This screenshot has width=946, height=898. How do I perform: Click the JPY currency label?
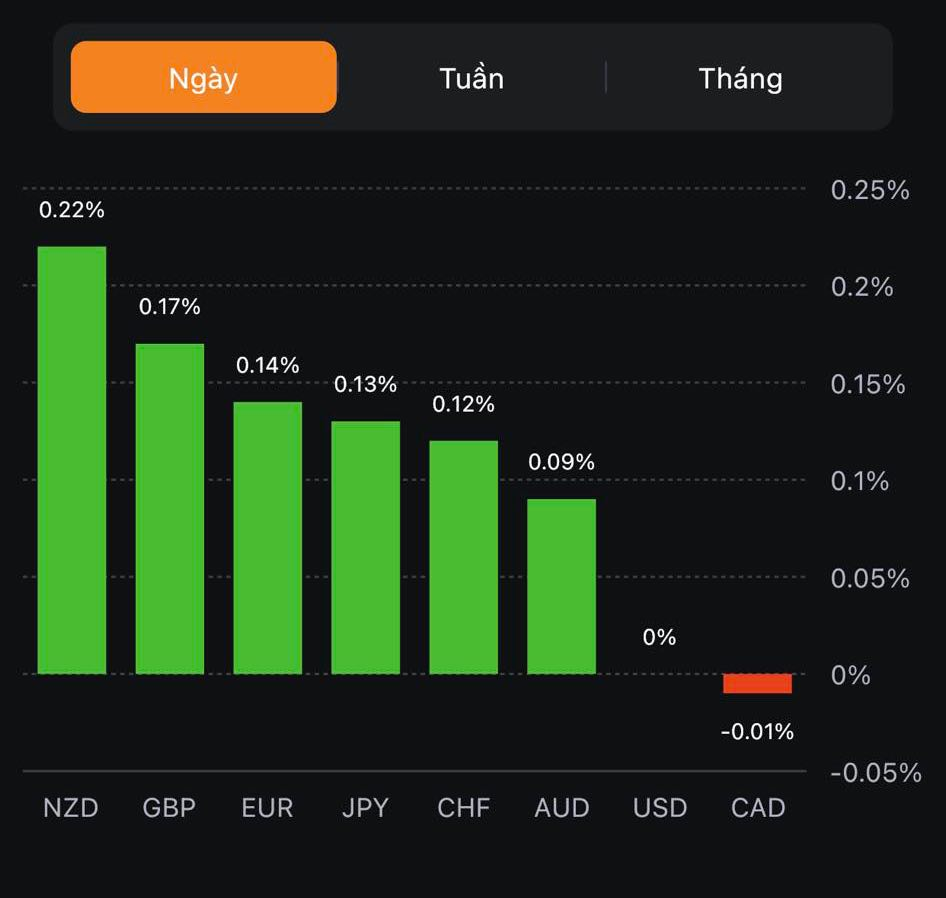click(x=365, y=808)
